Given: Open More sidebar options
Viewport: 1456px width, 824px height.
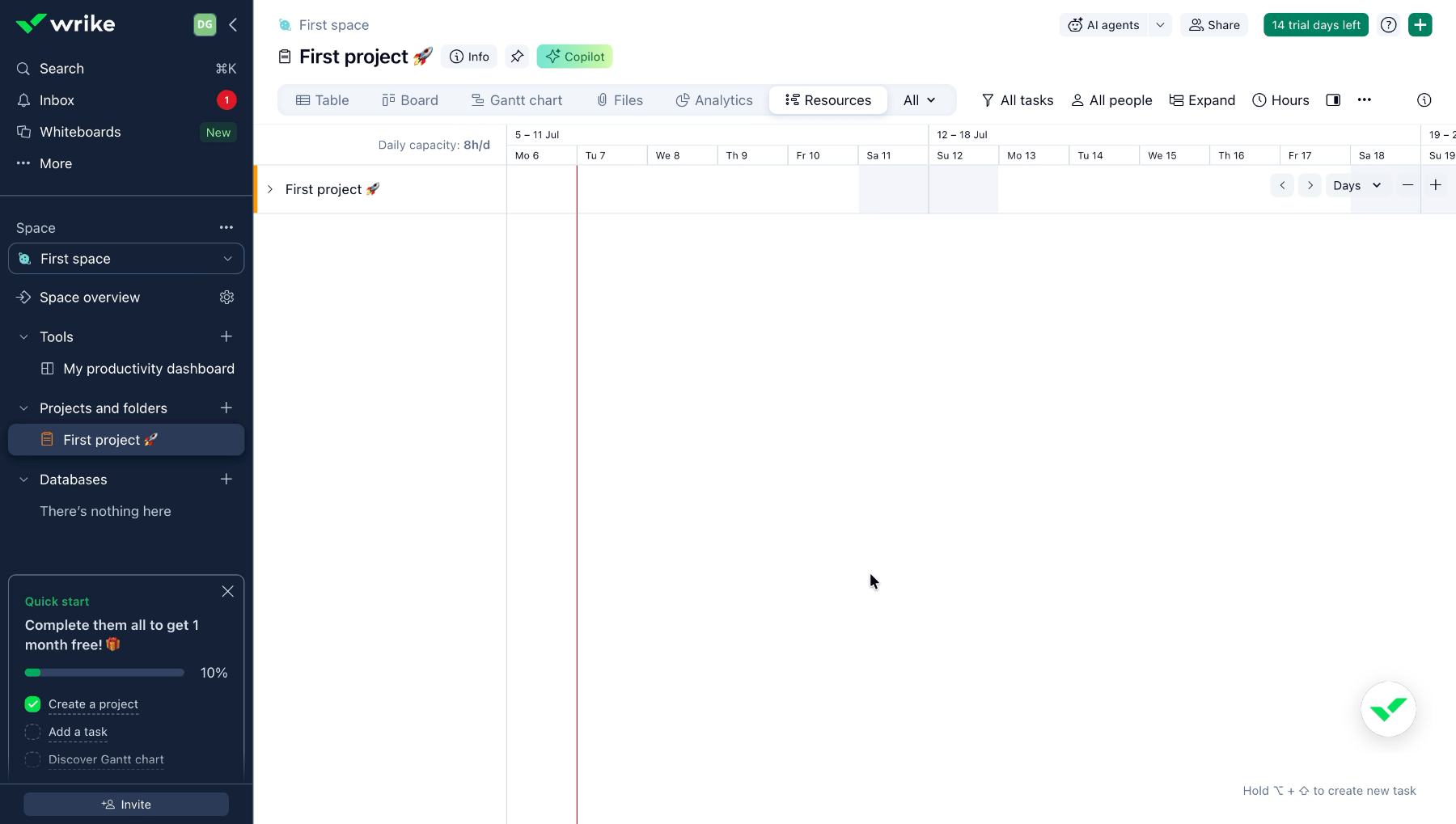Looking at the screenshot, I should (126, 163).
